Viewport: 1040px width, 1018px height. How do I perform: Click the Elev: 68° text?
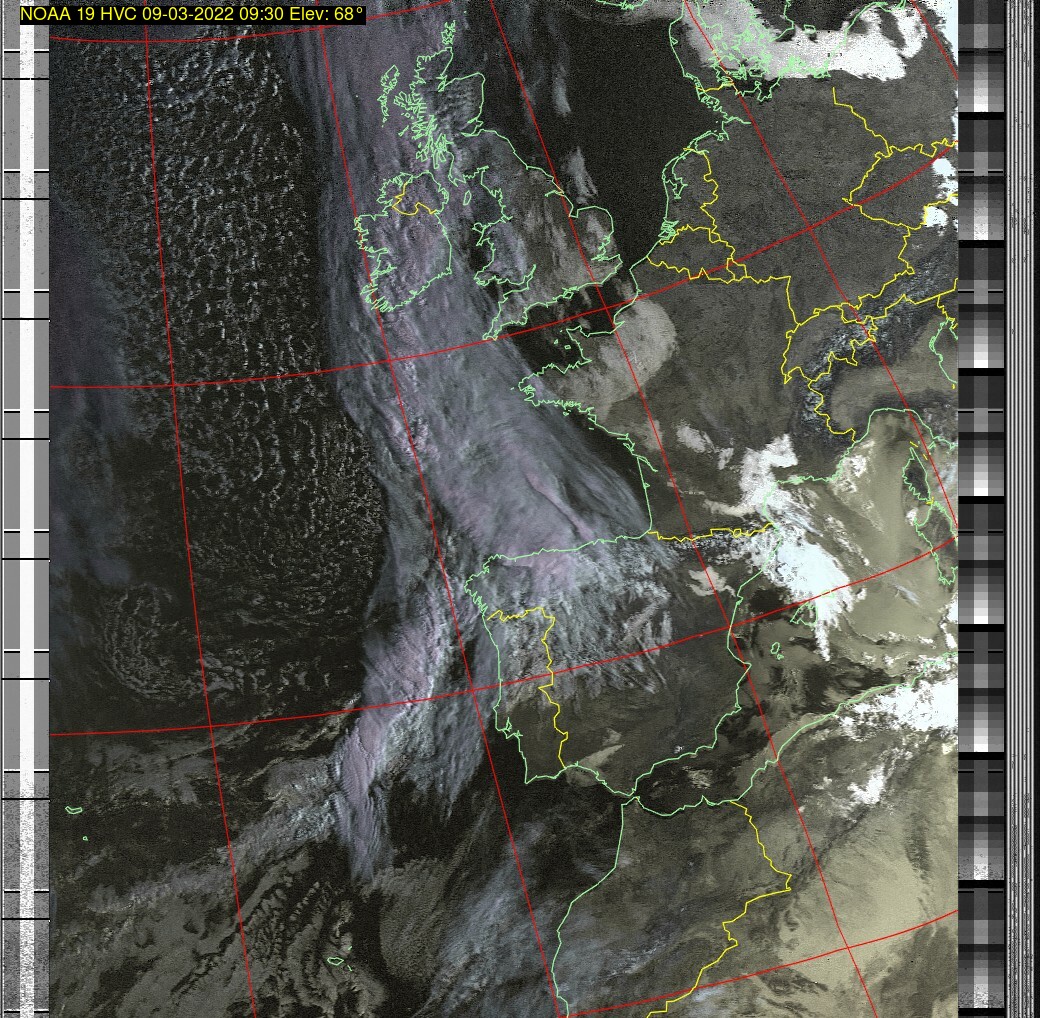[324, 15]
